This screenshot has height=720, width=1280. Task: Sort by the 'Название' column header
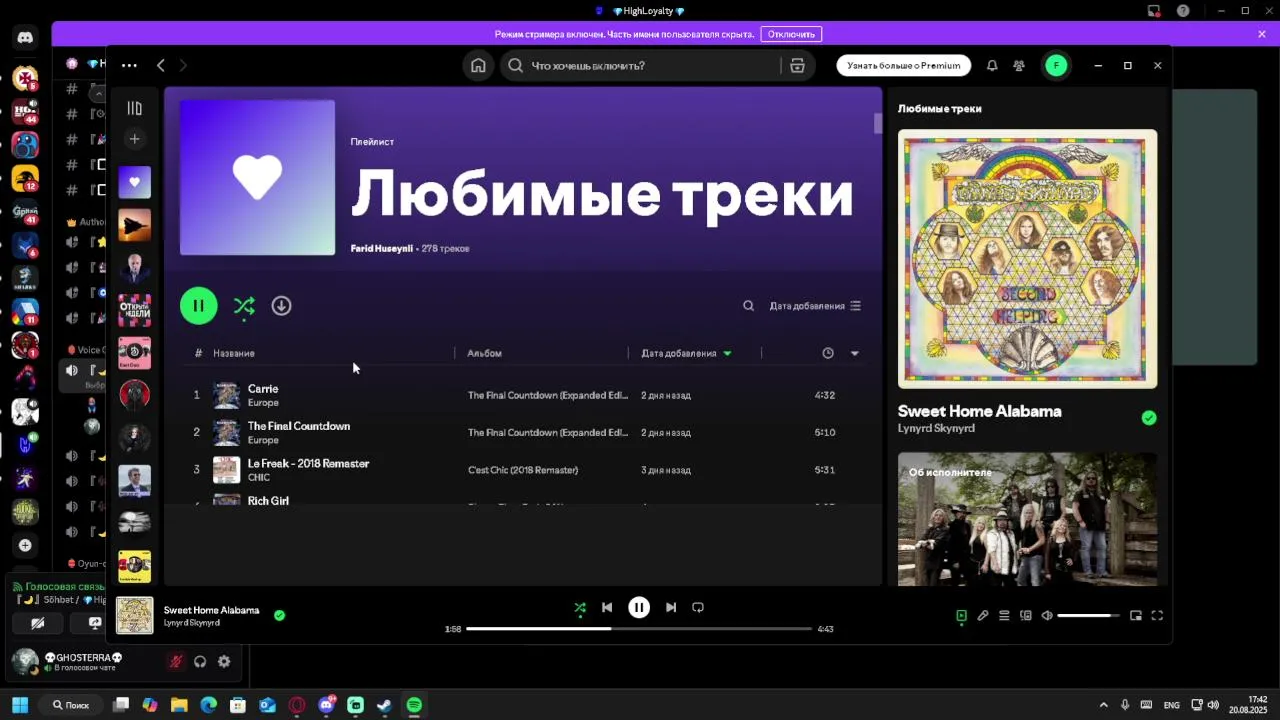point(233,353)
